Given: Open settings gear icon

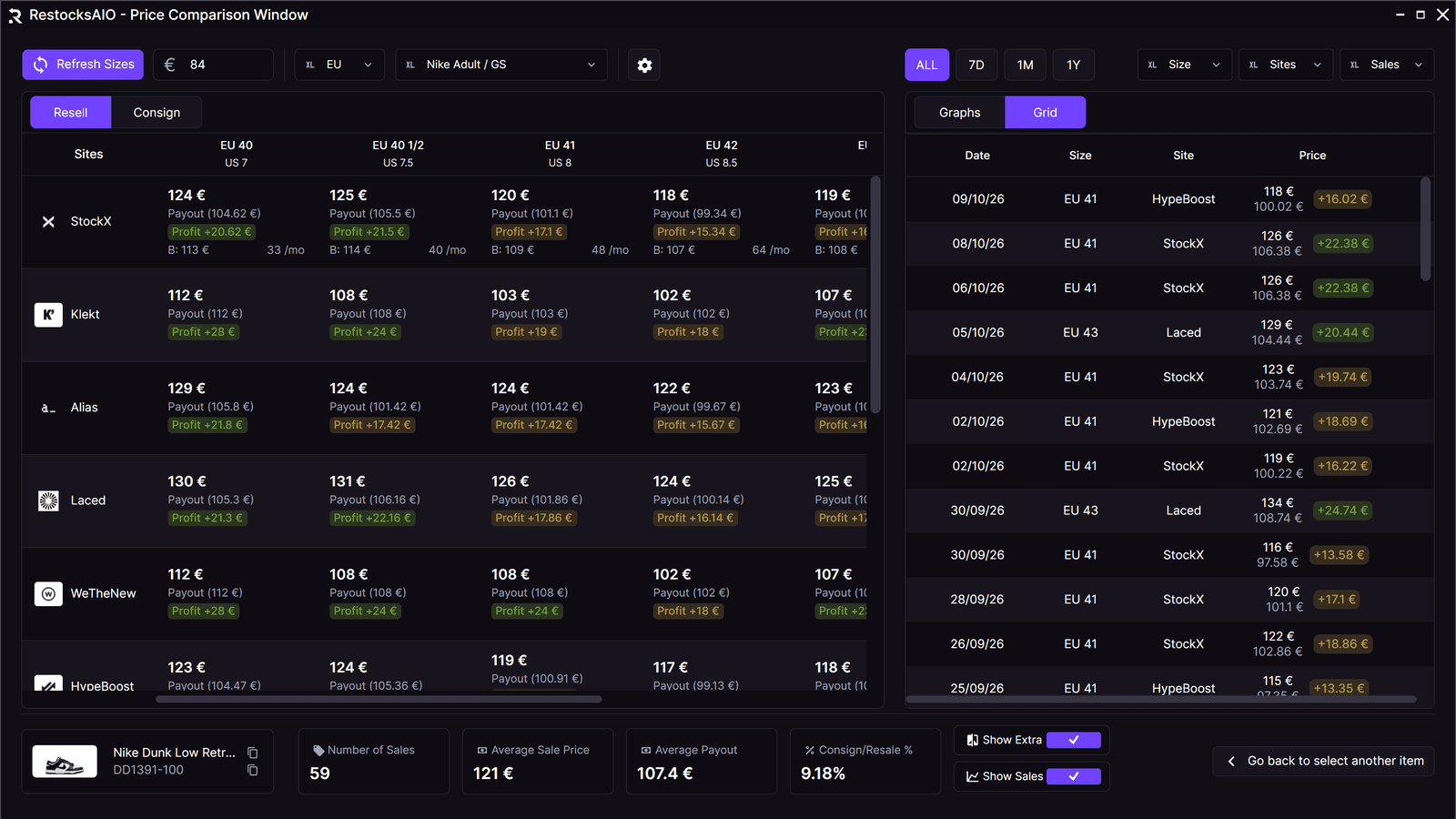Looking at the screenshot, I should [x=644, y=65].
